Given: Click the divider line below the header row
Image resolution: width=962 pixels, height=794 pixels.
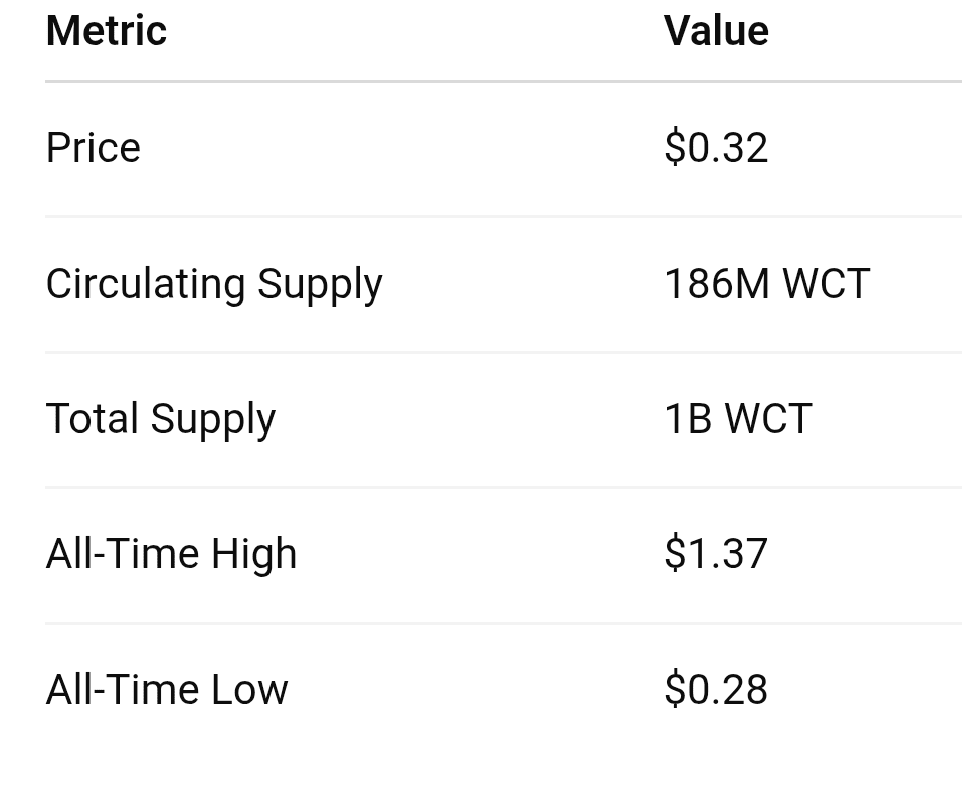Looking at the screenshot, I should pyautogui.click(x=503, y=81).
